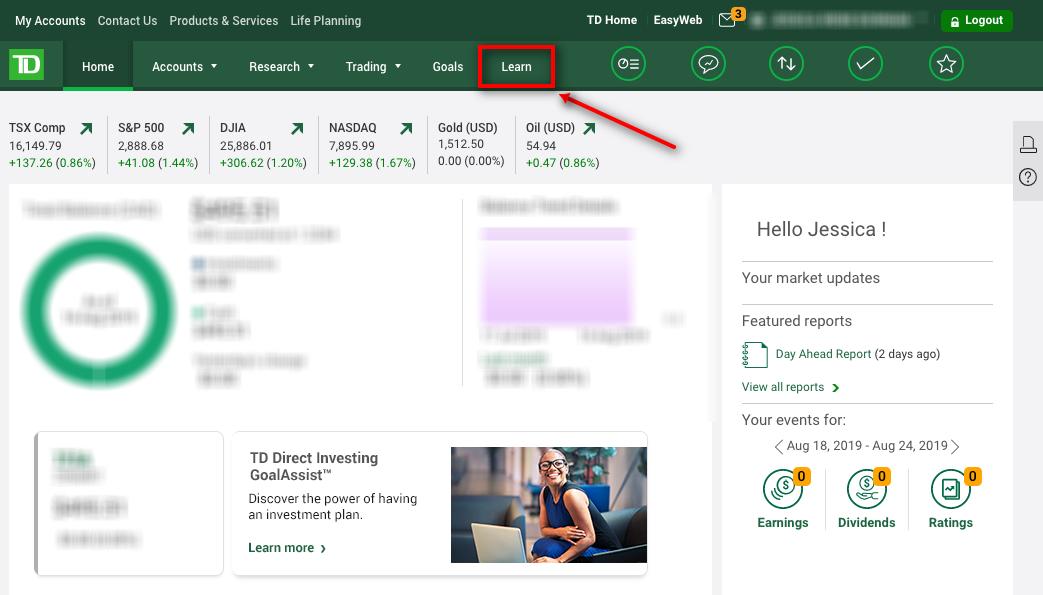Click the View all reports link
Viewport: 1043px width, 595px height.
[x=783, y=387]
